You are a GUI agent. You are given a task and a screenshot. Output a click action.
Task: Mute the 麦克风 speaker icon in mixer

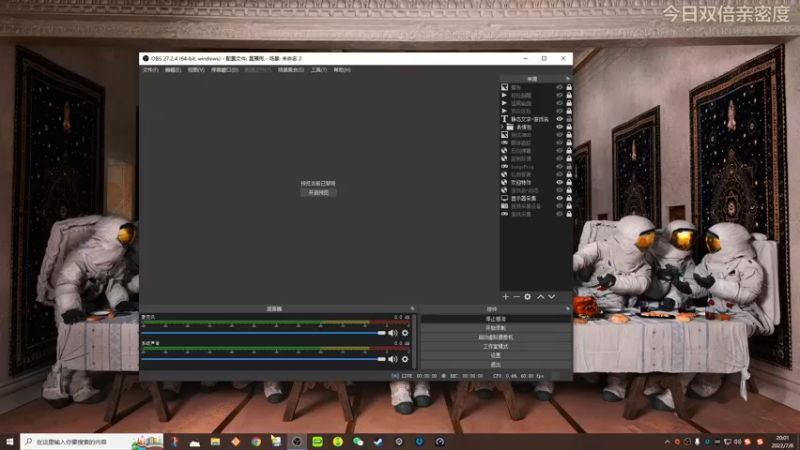392,333
